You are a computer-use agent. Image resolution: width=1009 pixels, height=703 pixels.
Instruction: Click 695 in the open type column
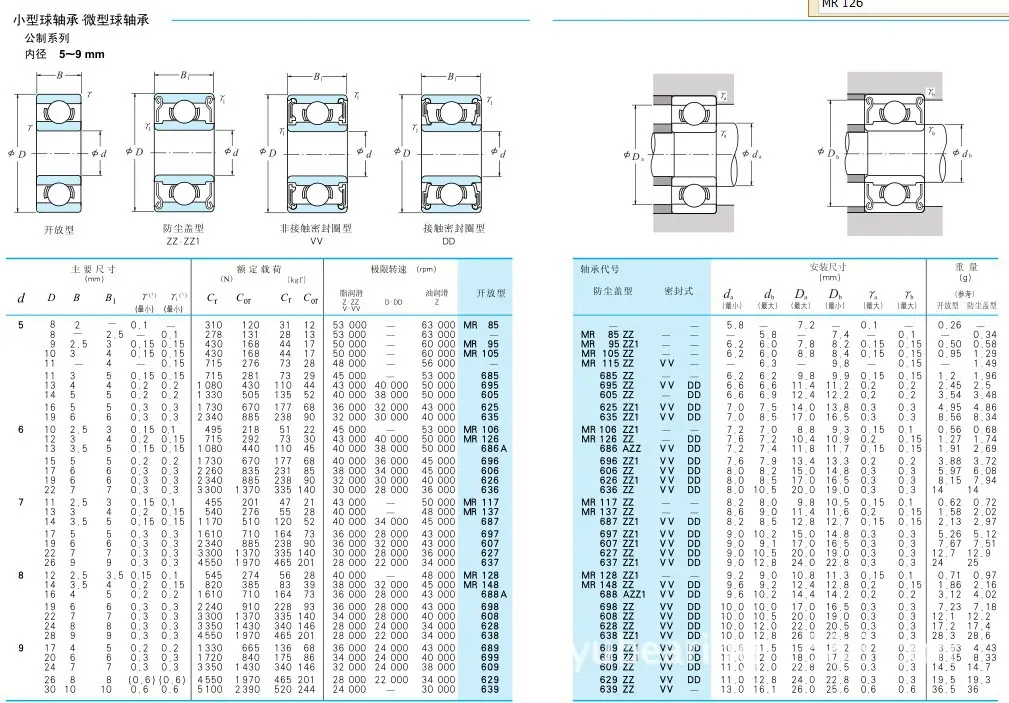click(x=490, y=385)
